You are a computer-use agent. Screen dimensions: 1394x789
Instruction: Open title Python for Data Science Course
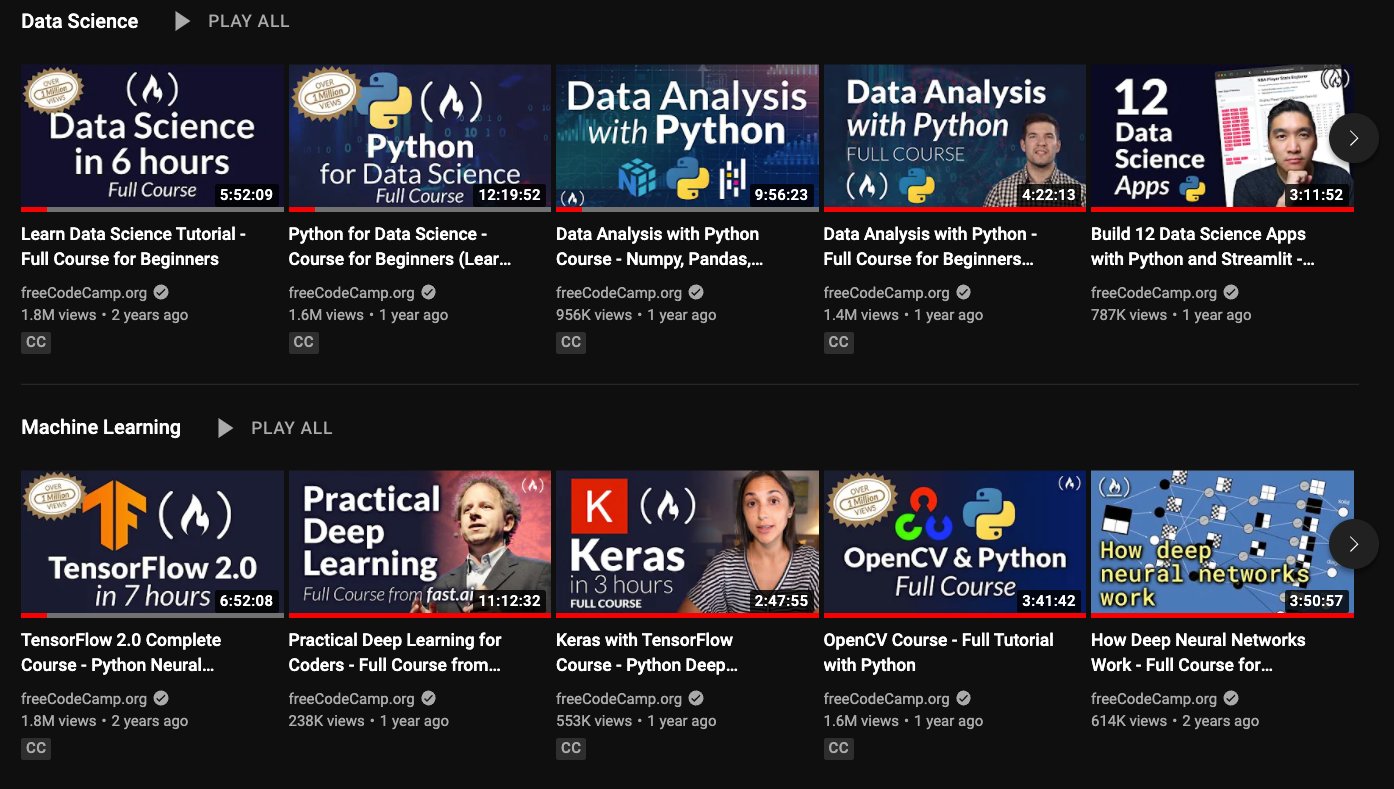(x=400, y=246)
